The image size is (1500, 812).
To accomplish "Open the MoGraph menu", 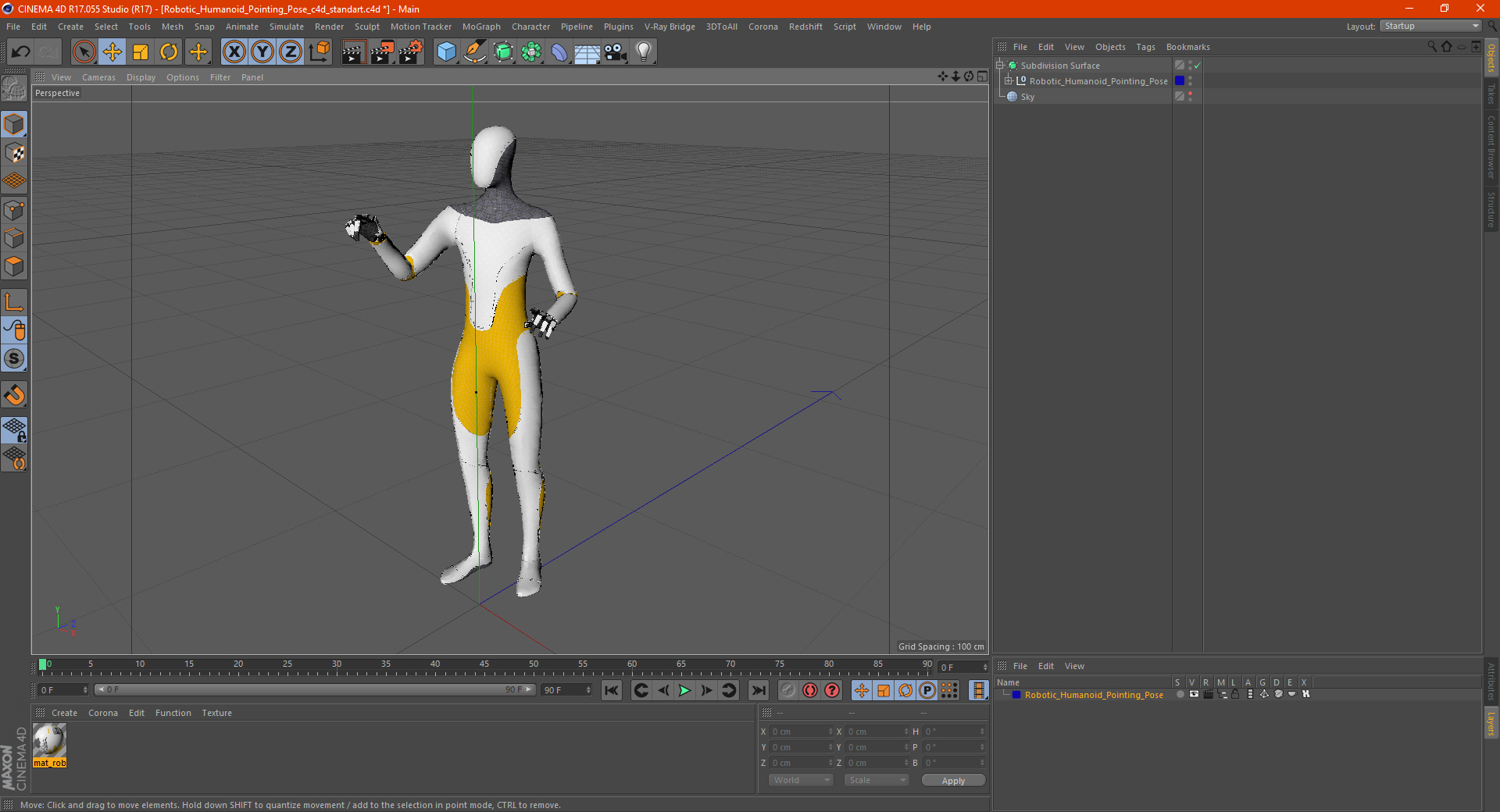I will (481, 27).
